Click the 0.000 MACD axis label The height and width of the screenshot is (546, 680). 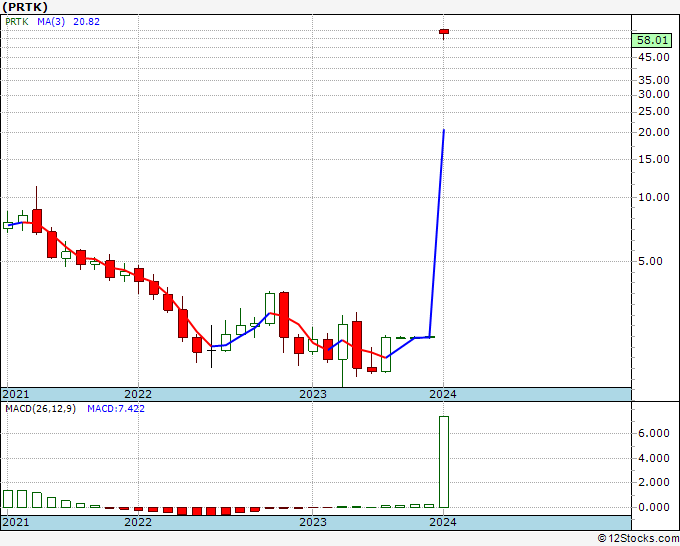pos(654,507)
